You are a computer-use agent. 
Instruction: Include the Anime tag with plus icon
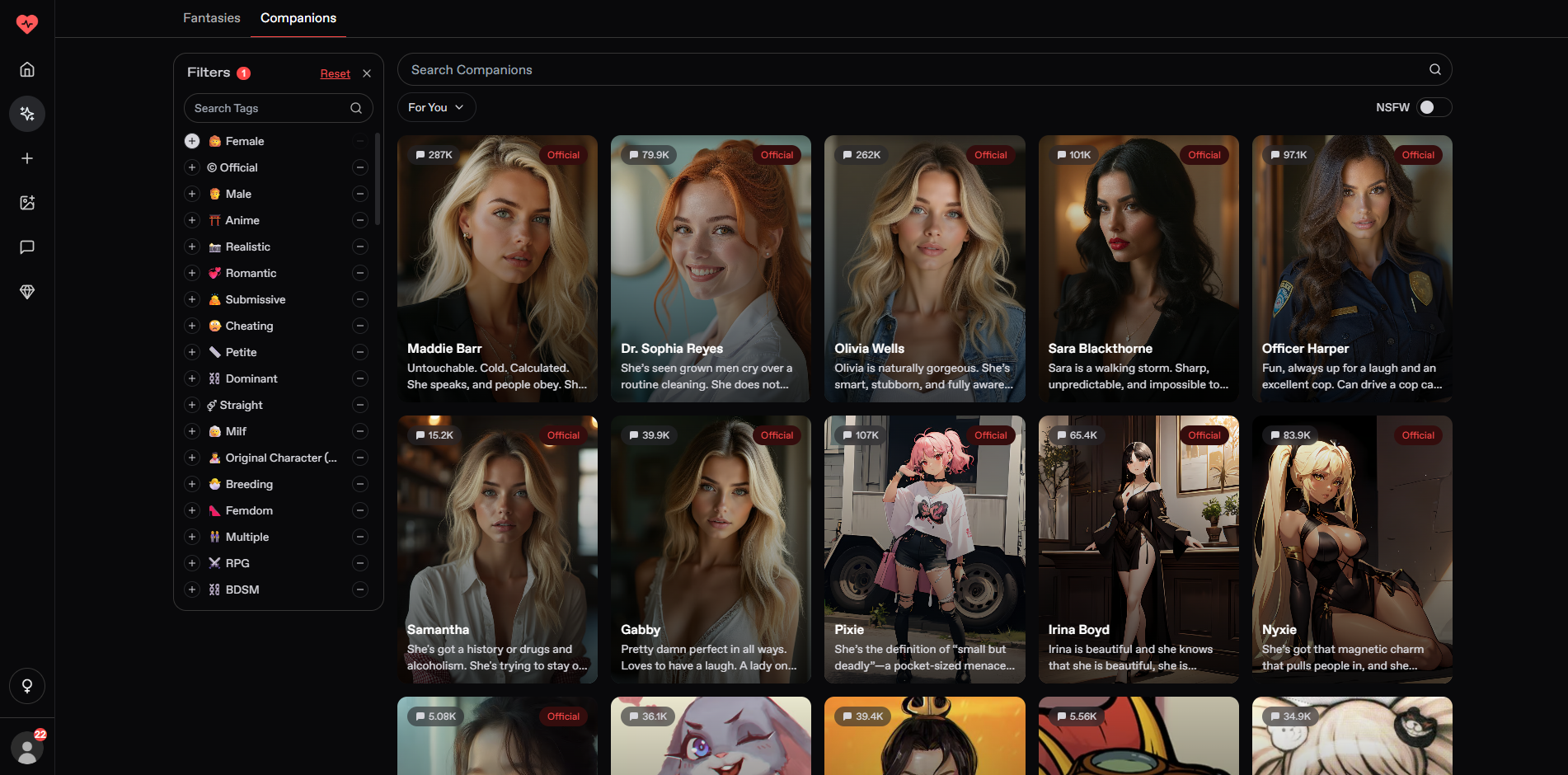192,220
